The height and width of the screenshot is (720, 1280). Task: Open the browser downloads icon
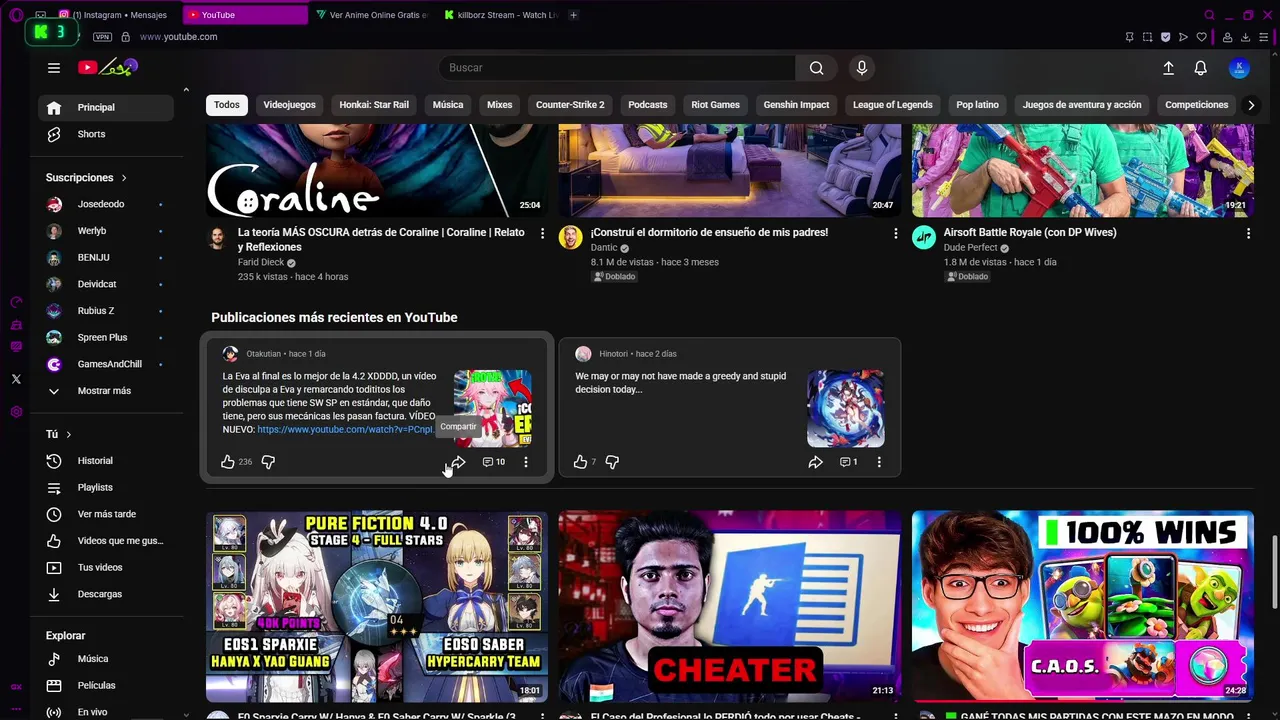[1246, 37]
